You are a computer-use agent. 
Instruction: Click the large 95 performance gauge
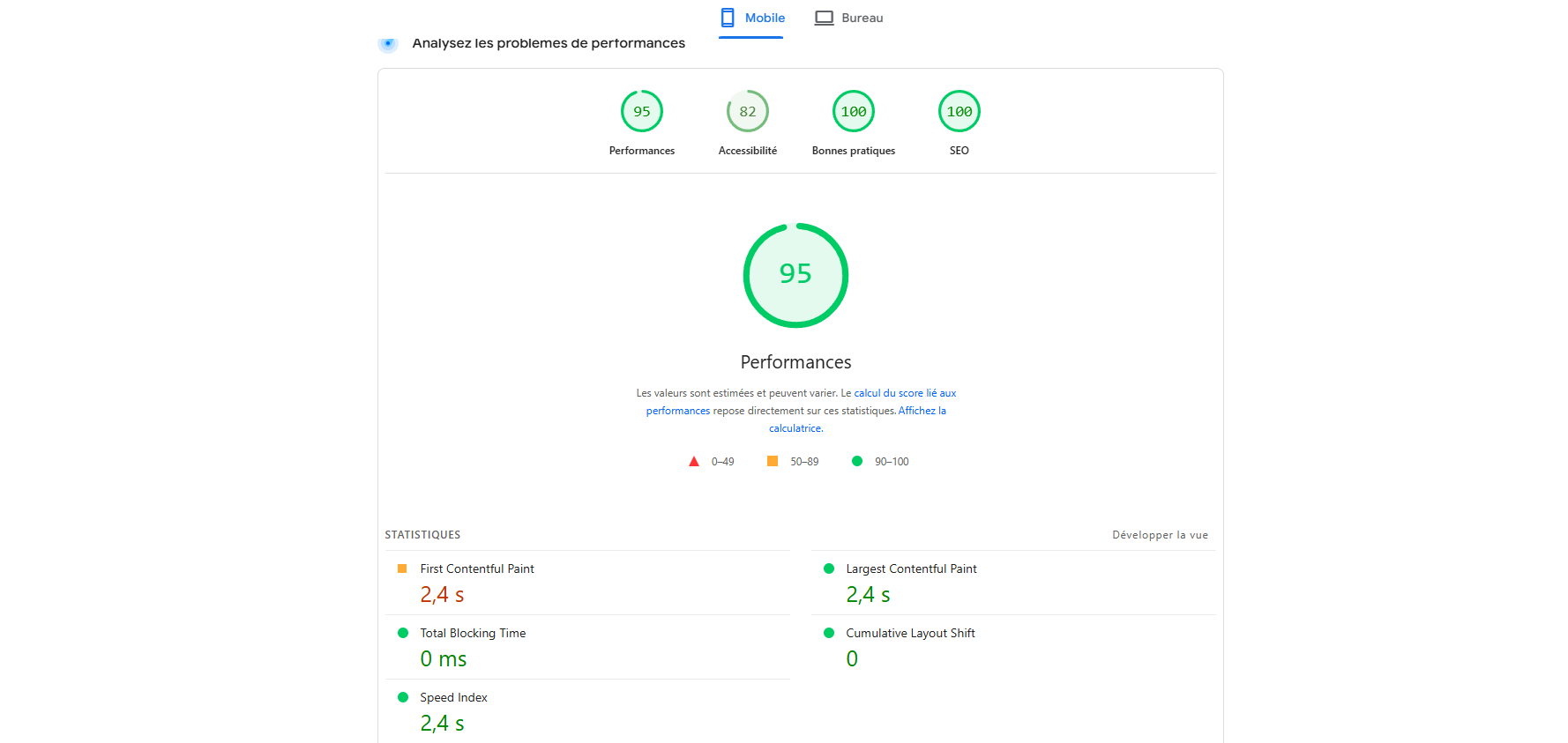[795, 275]
